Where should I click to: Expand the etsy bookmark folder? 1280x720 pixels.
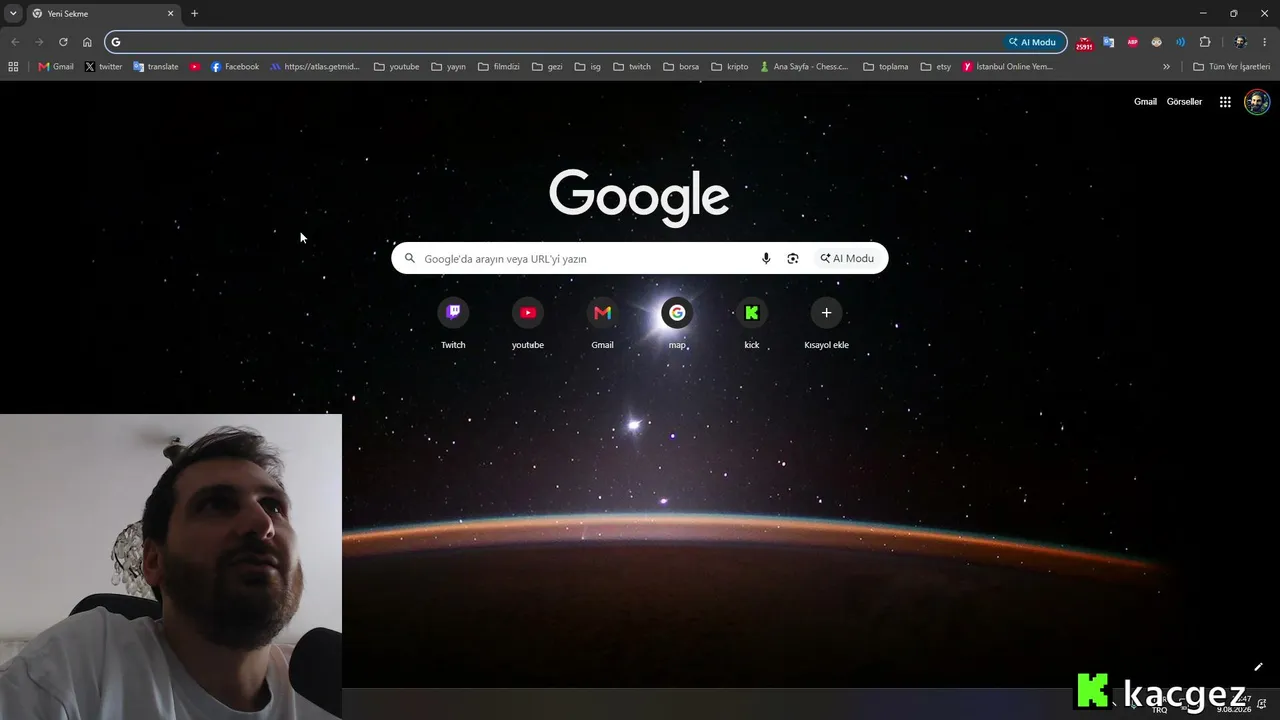pyautogui.click(x=936, y=67)
